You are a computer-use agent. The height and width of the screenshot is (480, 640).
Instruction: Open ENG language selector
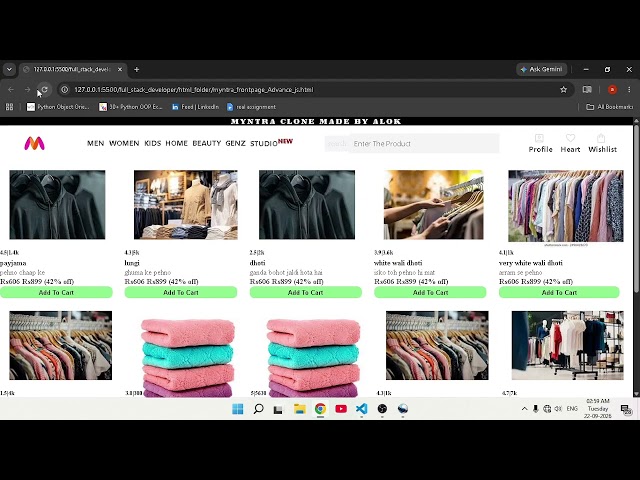pyautogui.click(x=572, y=409)
